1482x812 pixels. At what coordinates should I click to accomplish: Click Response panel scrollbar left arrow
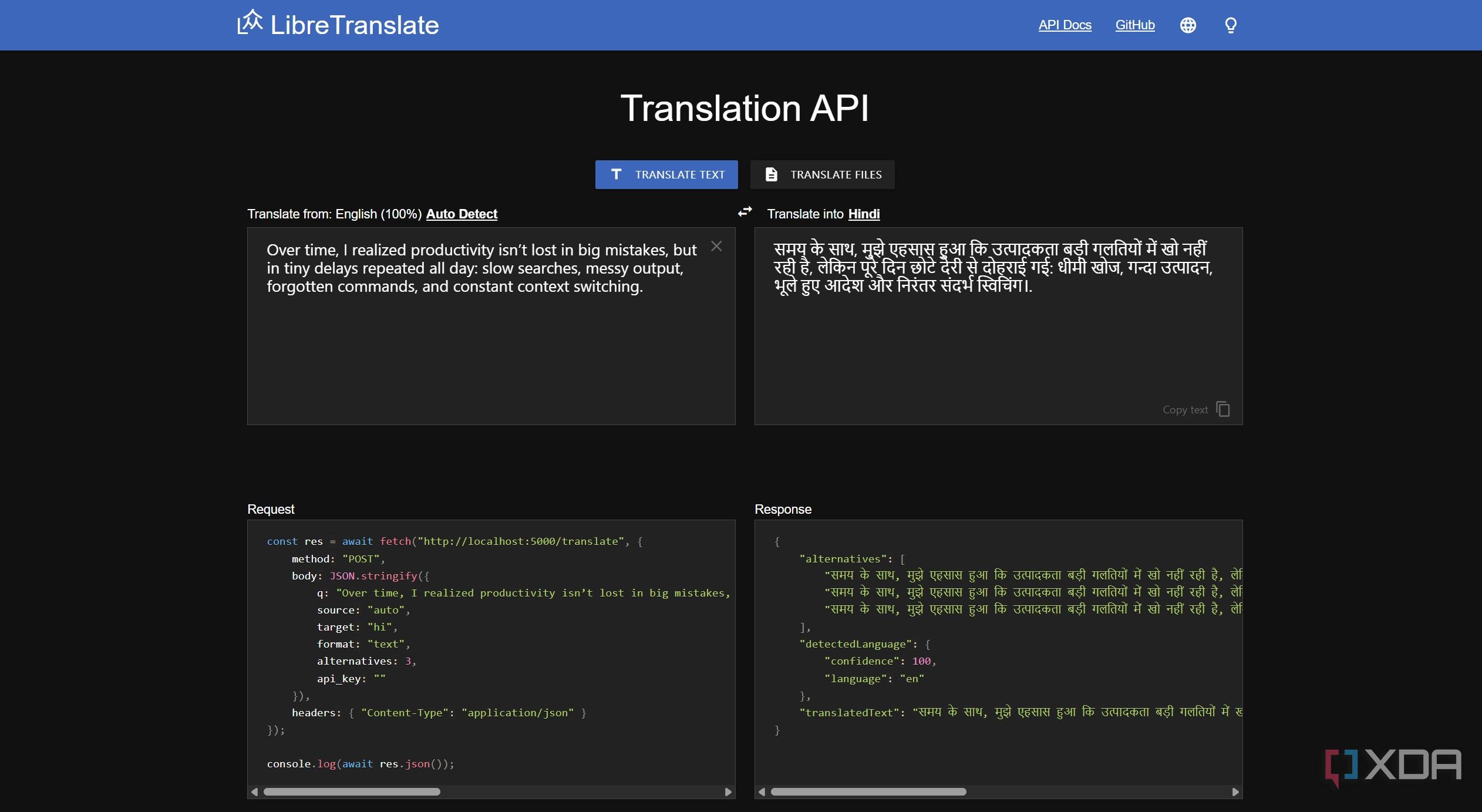pyautogui.click(x=762, y=791)
